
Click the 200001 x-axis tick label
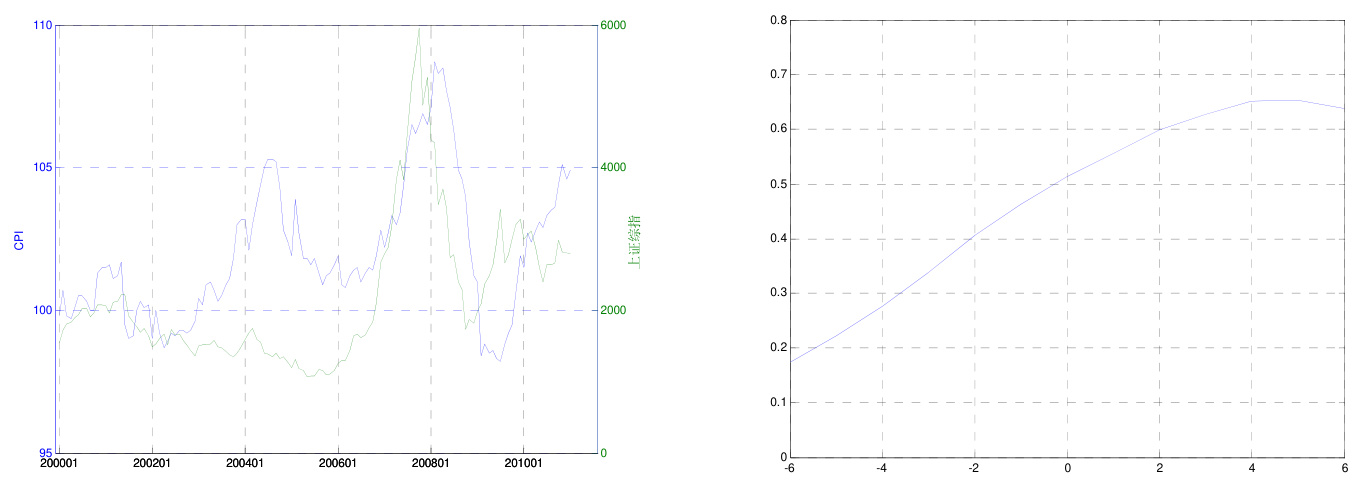click(59, 464)
